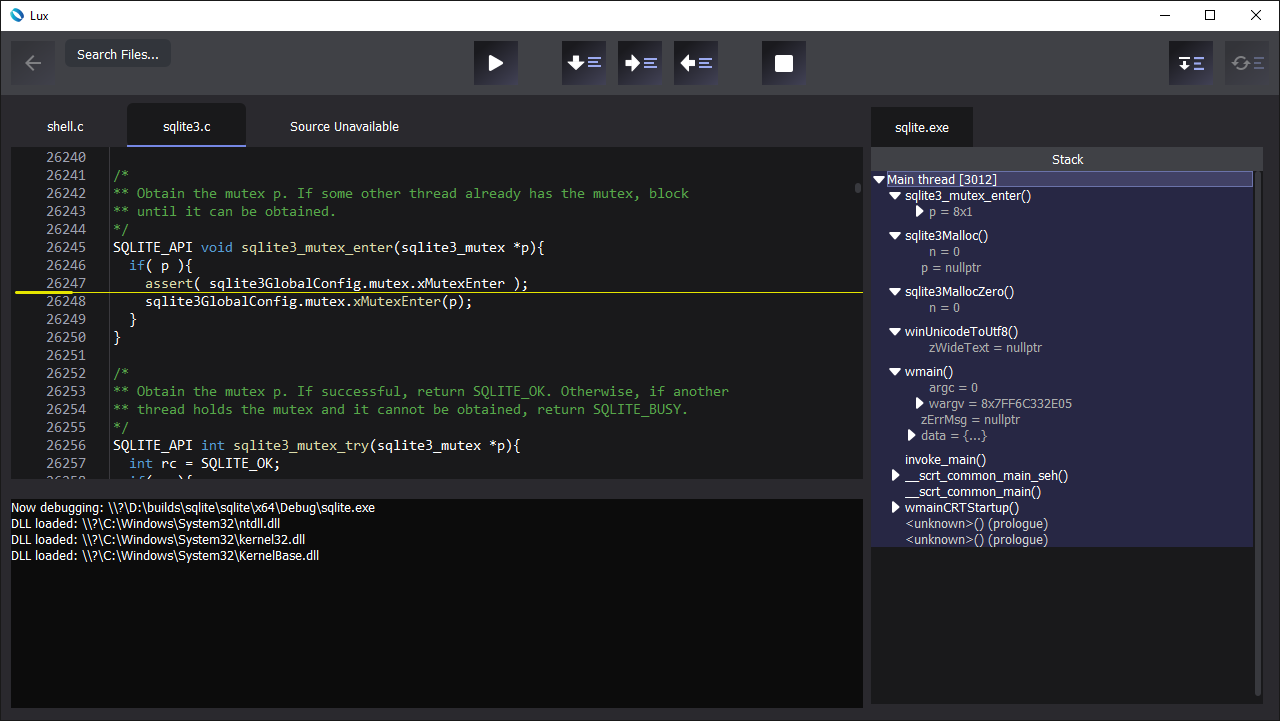
Task: Select the sqlite.exe tab
Action: click(922, 128)
